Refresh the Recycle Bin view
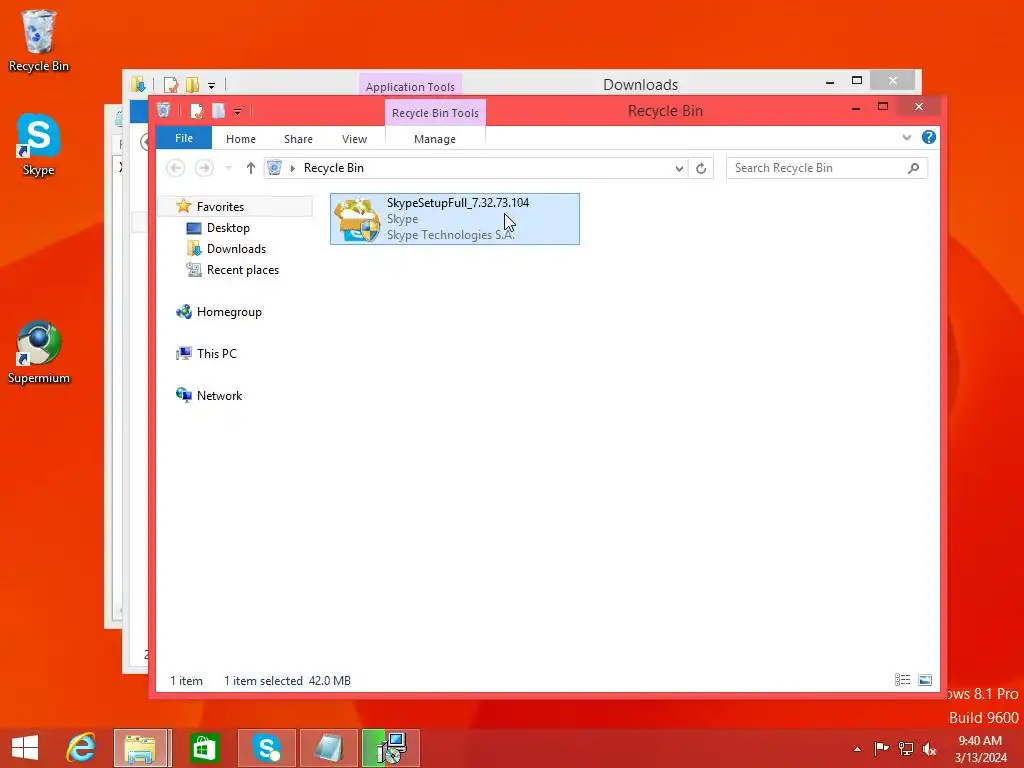The height and width of the screenshot is (768, 1024). pos(701,168)
